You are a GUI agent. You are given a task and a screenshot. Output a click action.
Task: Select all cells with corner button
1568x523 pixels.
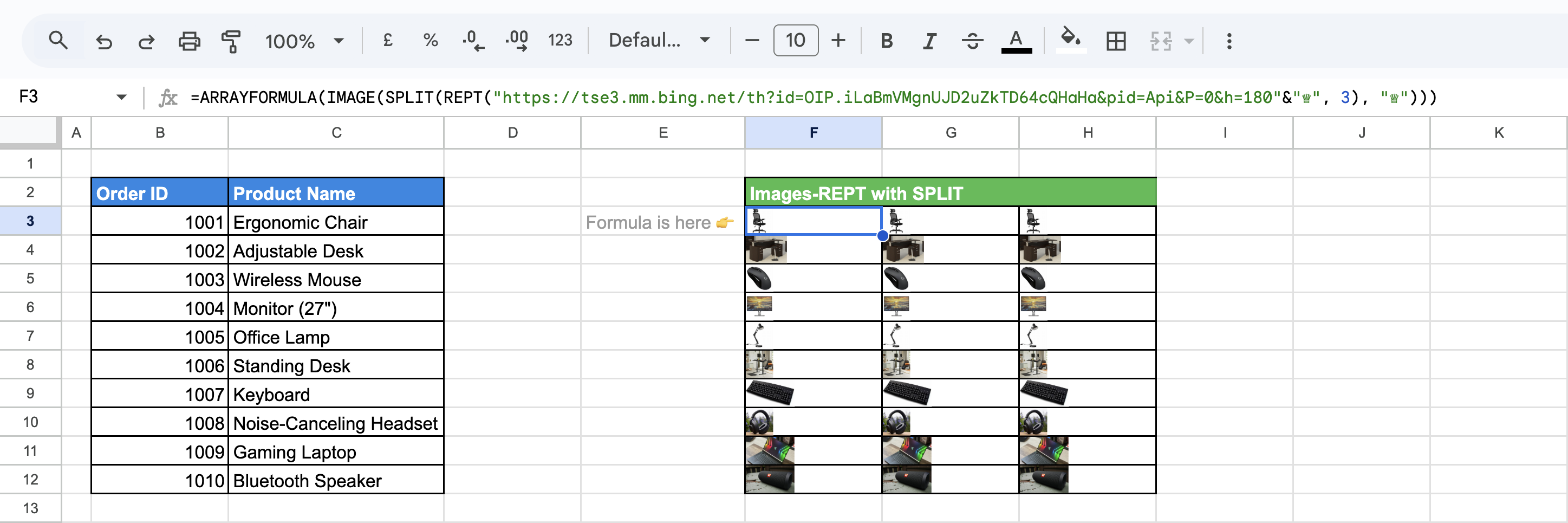point(30,132)
